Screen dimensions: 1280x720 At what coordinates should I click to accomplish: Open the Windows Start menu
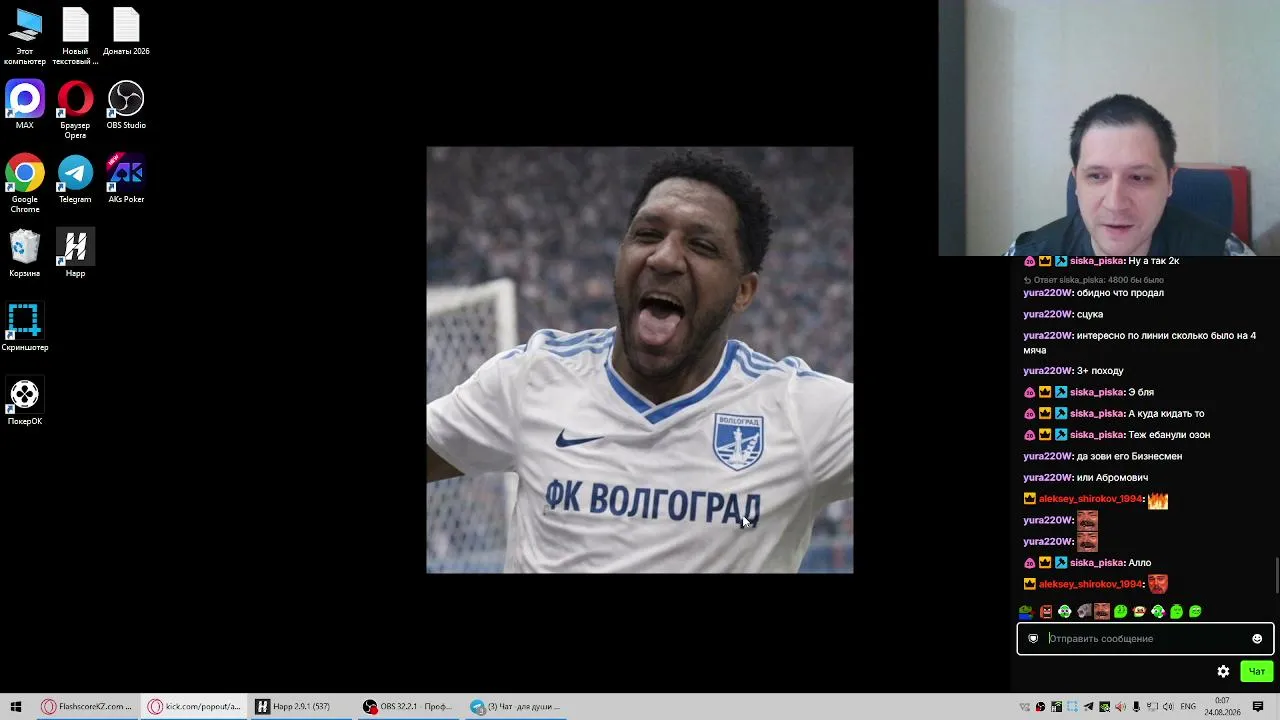pyautogui.click(x=16, y=706)
